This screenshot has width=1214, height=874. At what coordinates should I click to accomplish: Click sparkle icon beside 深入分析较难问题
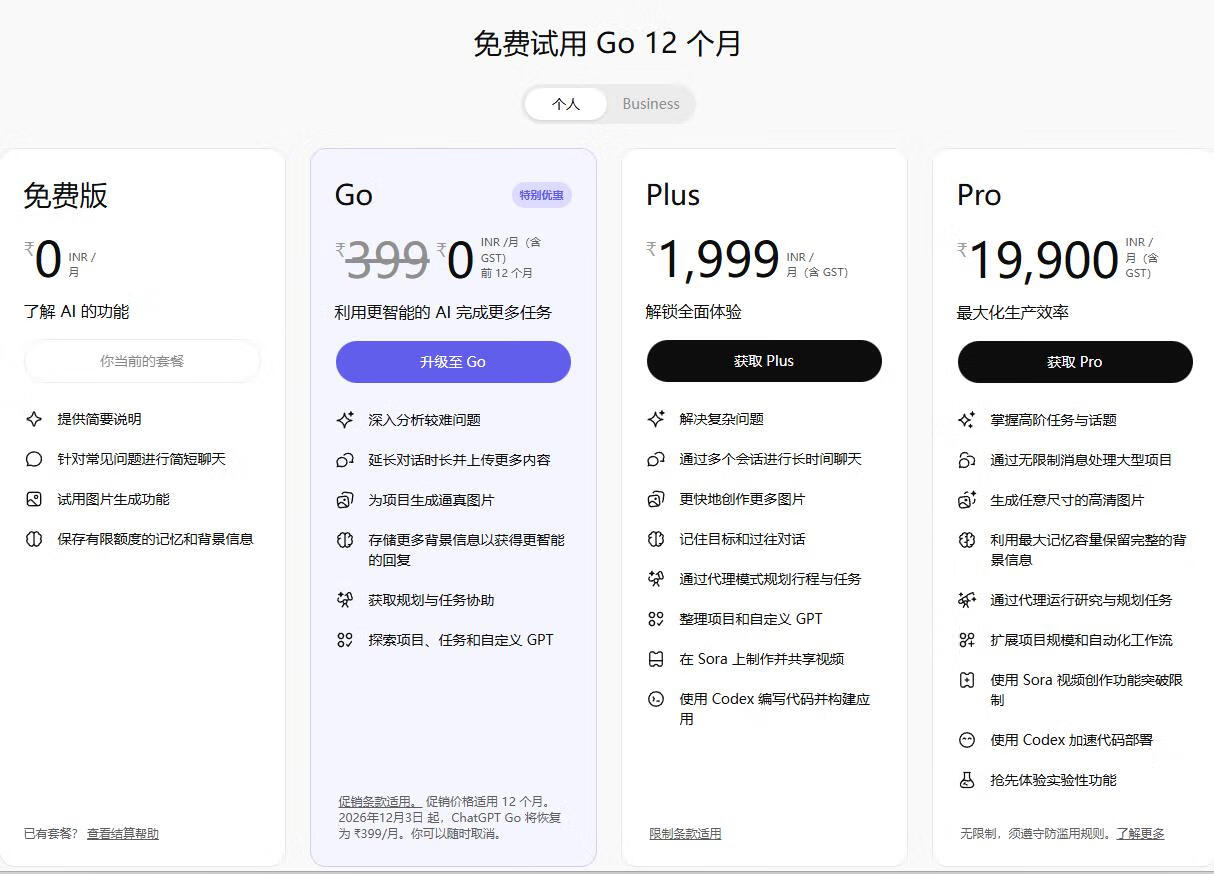click(345, 420)
